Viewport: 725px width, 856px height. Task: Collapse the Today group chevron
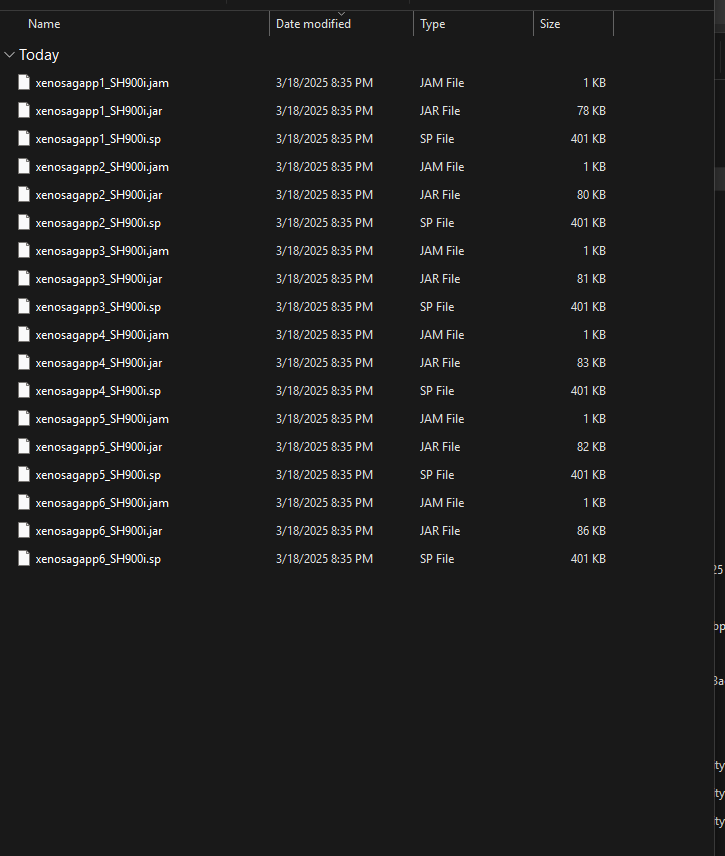point(9,55)
